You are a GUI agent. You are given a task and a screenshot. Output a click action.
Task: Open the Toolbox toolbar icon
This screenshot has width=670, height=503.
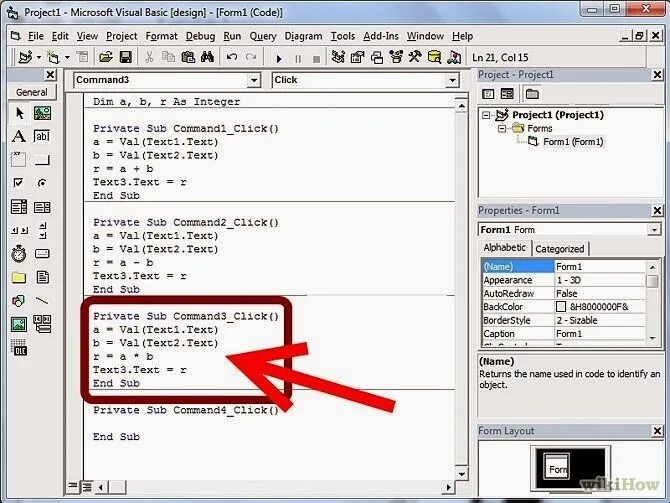(414, 57)
